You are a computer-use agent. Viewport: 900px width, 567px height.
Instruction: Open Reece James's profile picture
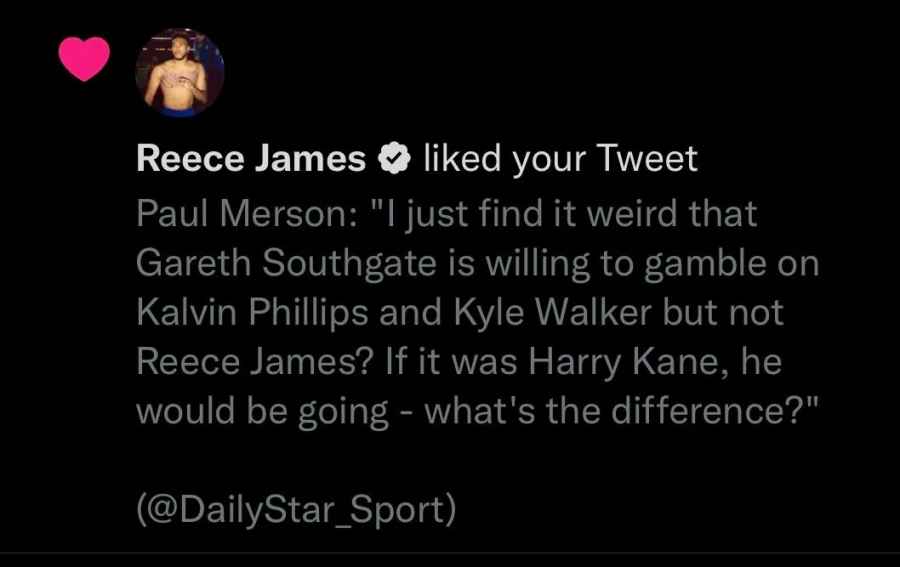coord(180,73)
